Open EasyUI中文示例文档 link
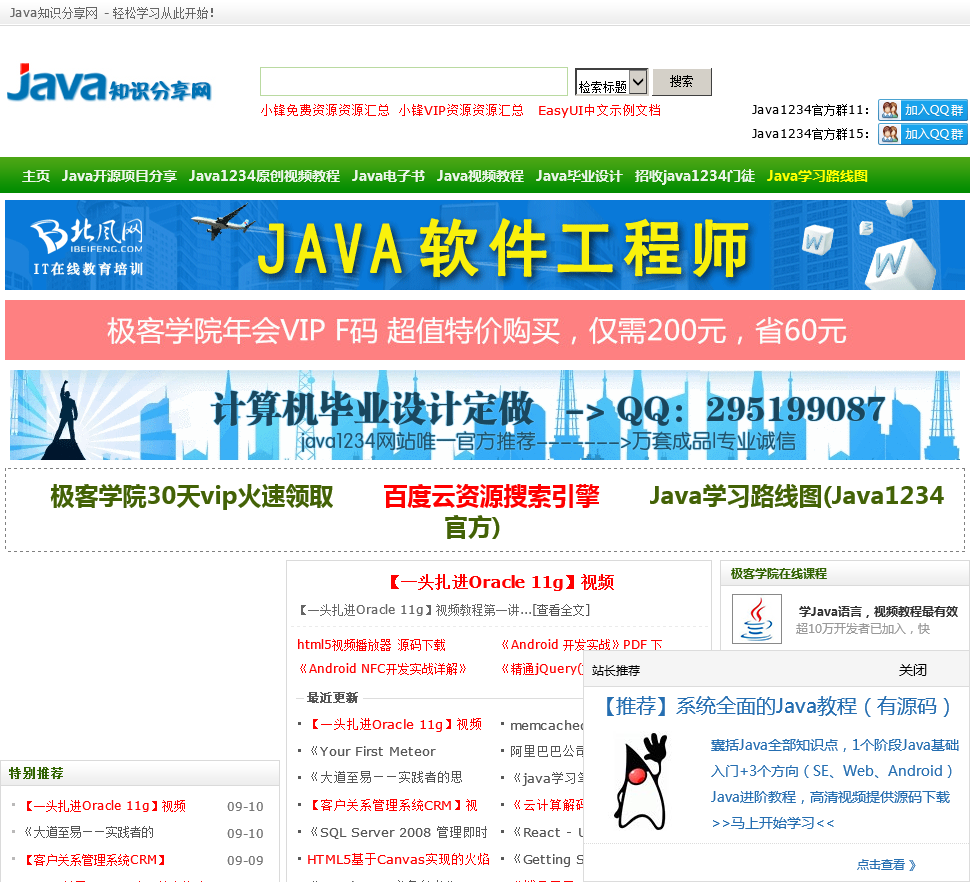970x882 pixels. [599, 110]
